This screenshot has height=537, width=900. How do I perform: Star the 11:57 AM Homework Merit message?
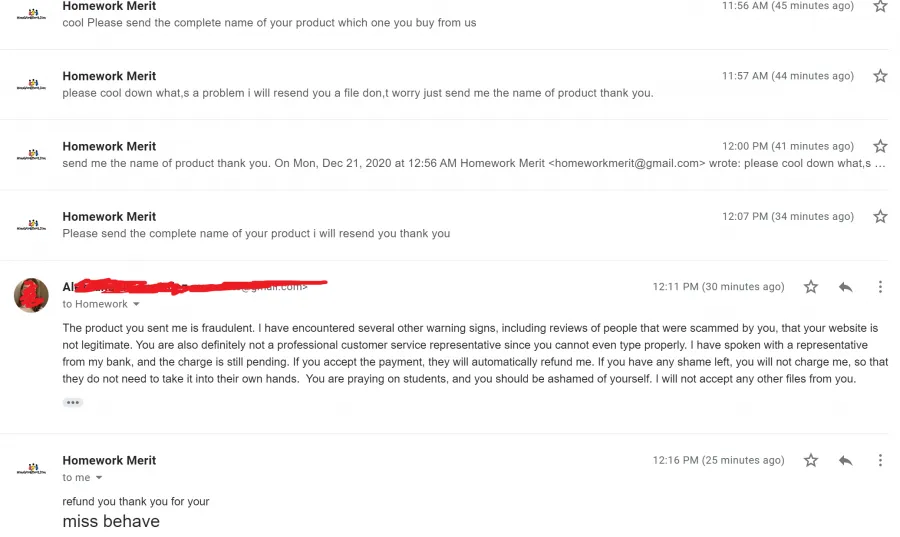[880, 76]
